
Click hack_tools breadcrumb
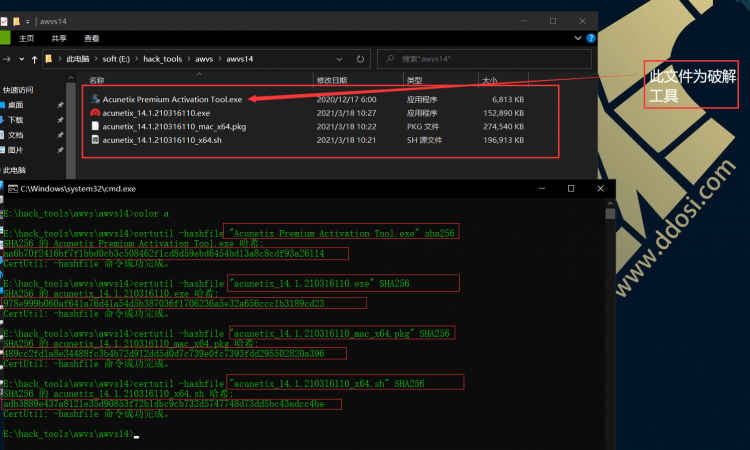[163, 59]
